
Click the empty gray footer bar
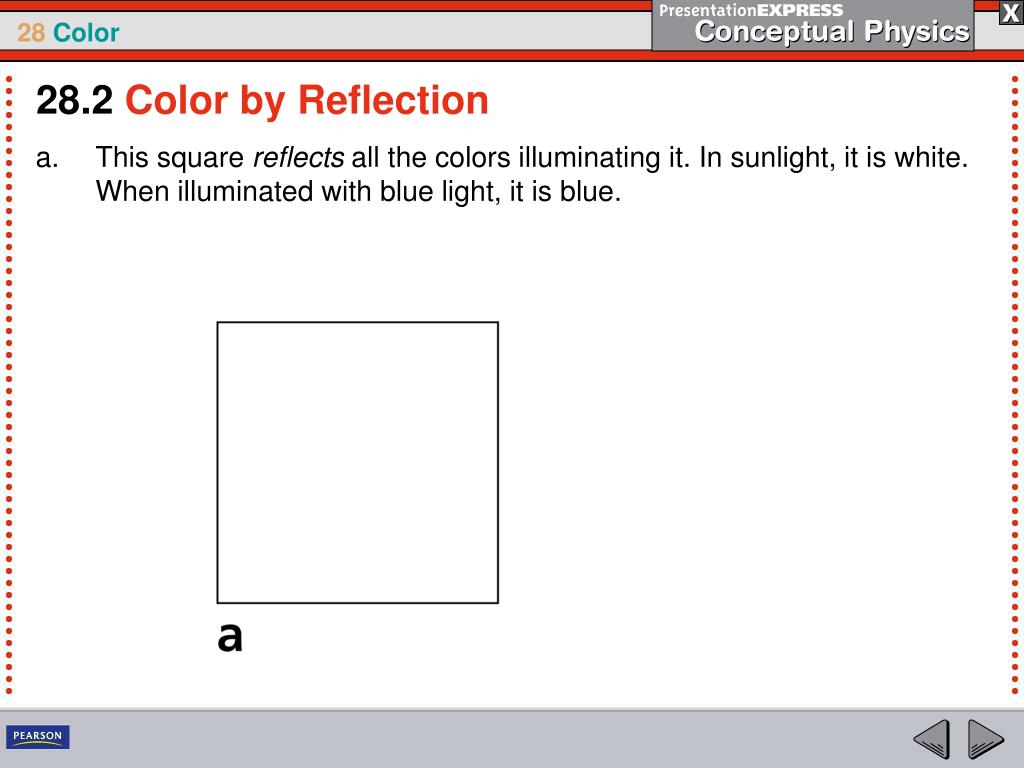[x=490, y=739]
